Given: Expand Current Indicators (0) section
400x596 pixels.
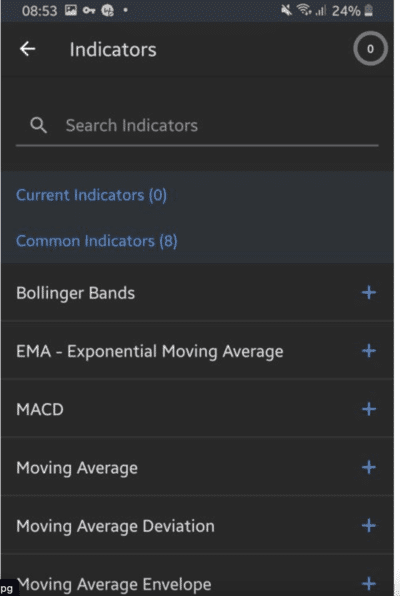Looking at the screenshot, I should pyautogui.click(x=91, y=195).
